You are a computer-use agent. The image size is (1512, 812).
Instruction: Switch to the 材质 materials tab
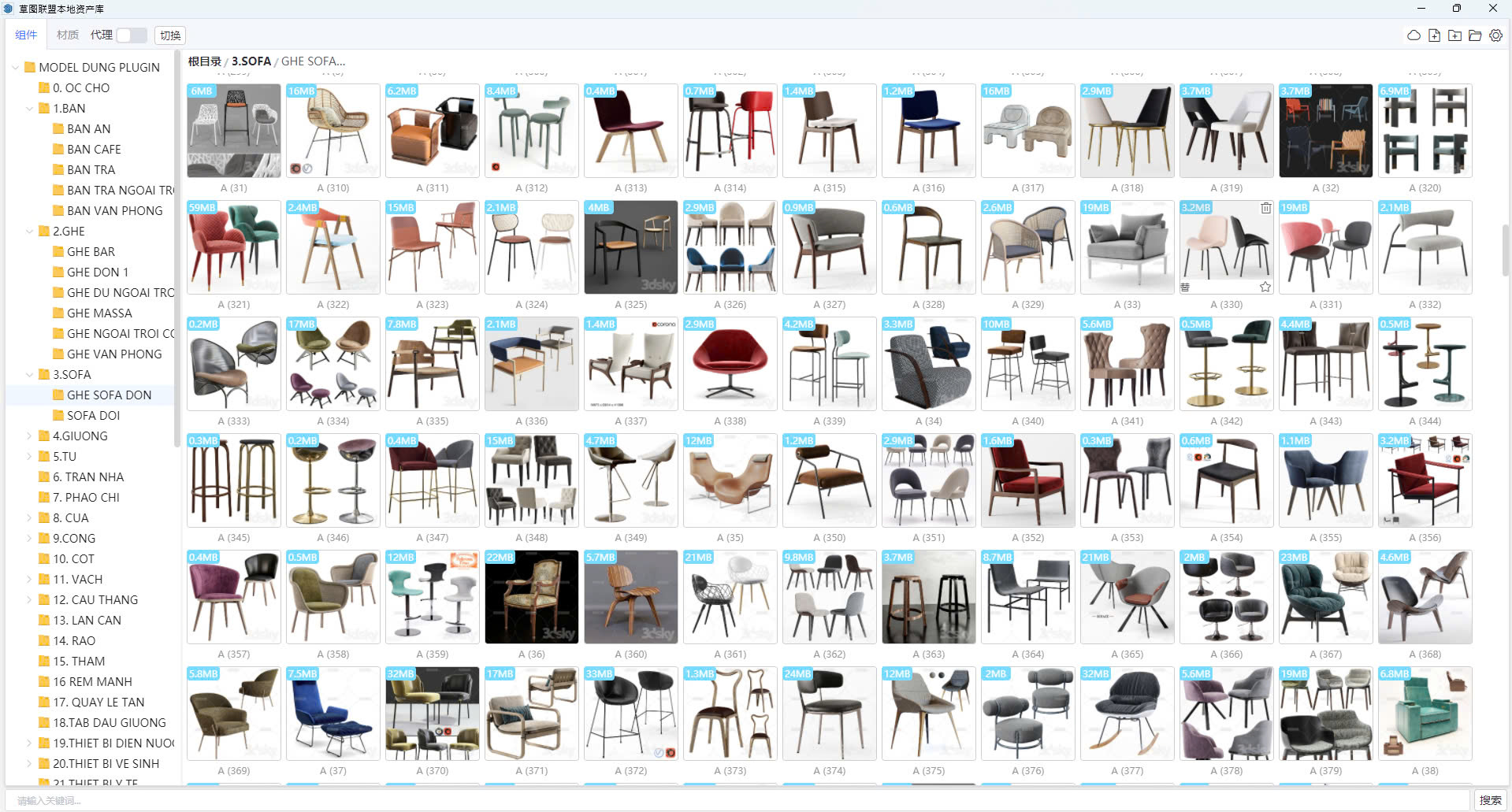68,35
